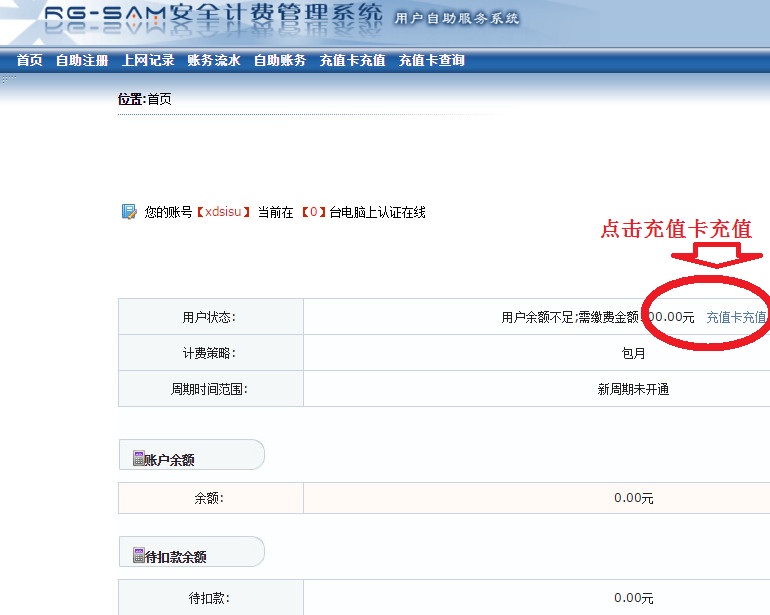Open the 充值卡查询 menu item
This screenshot has width=770, height=615.
click(x=431, y=61)
